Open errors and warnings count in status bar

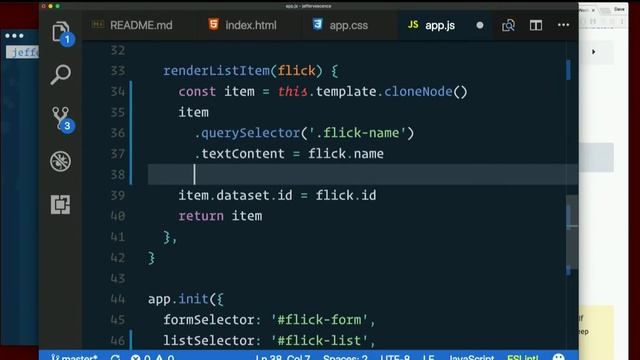tap(153, 358)
